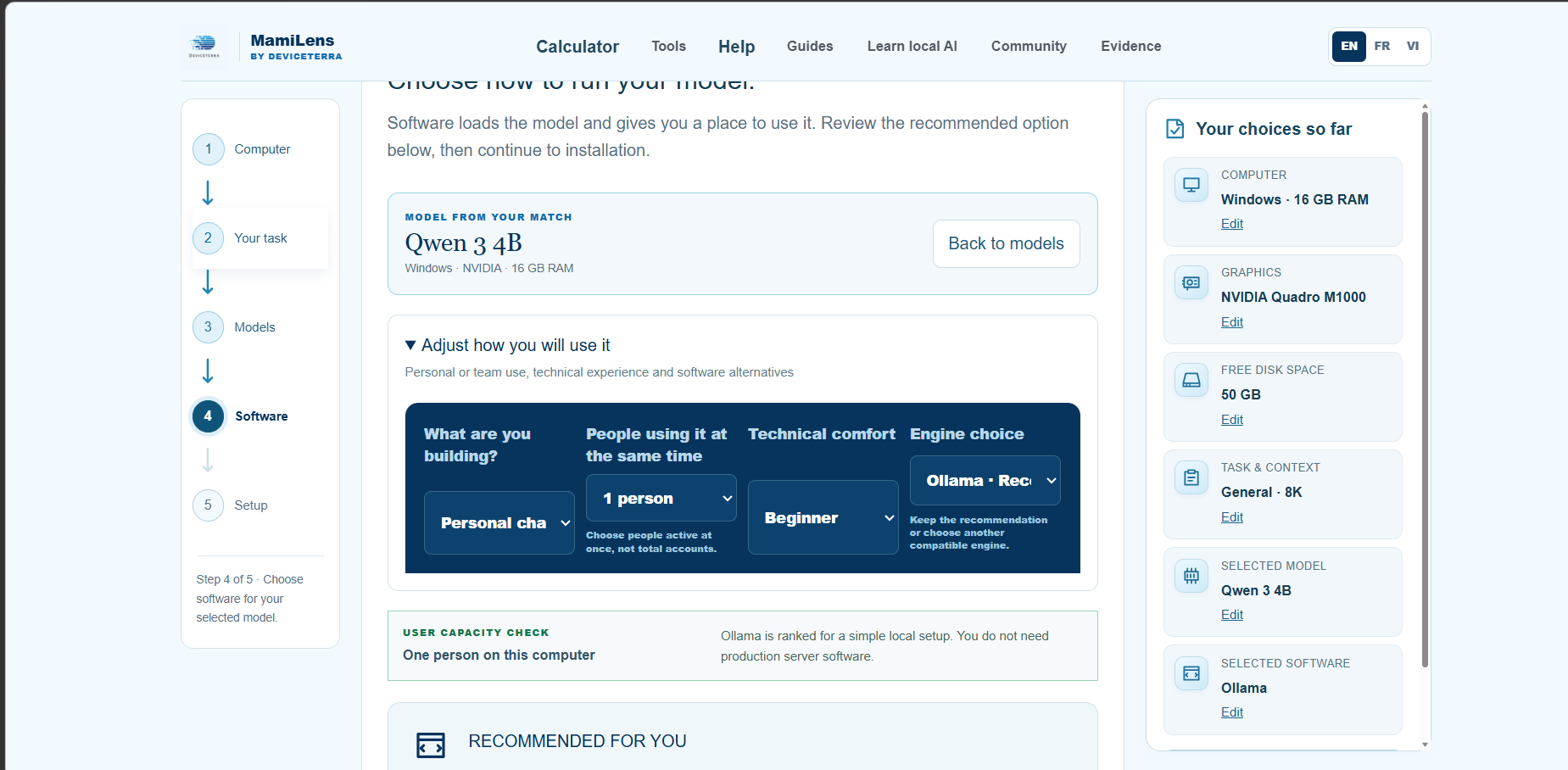Switch language to FR

1382,46
